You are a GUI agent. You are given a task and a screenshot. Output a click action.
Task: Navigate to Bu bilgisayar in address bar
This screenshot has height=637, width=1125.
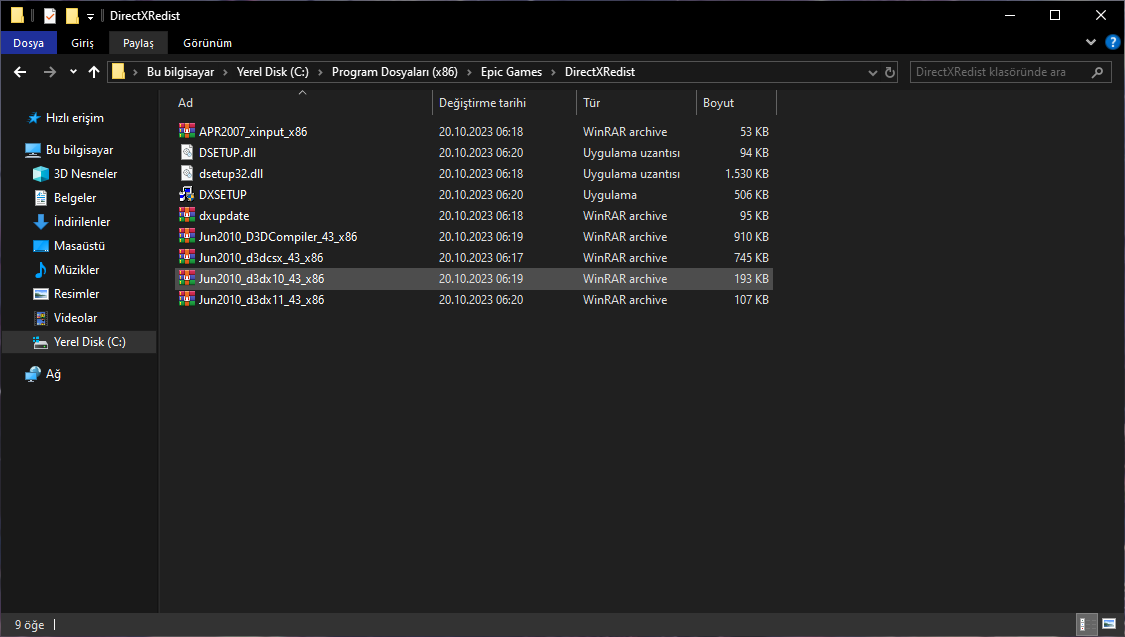tap(180, 72)
